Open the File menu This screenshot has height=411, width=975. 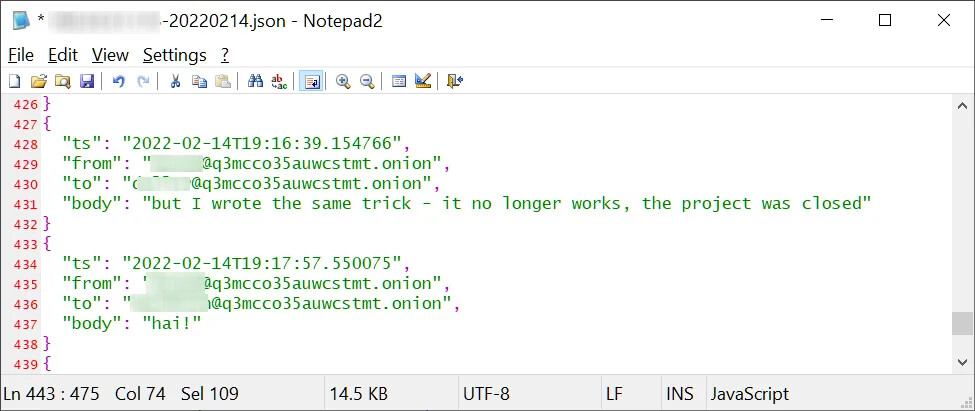click(x=21, y=55)
